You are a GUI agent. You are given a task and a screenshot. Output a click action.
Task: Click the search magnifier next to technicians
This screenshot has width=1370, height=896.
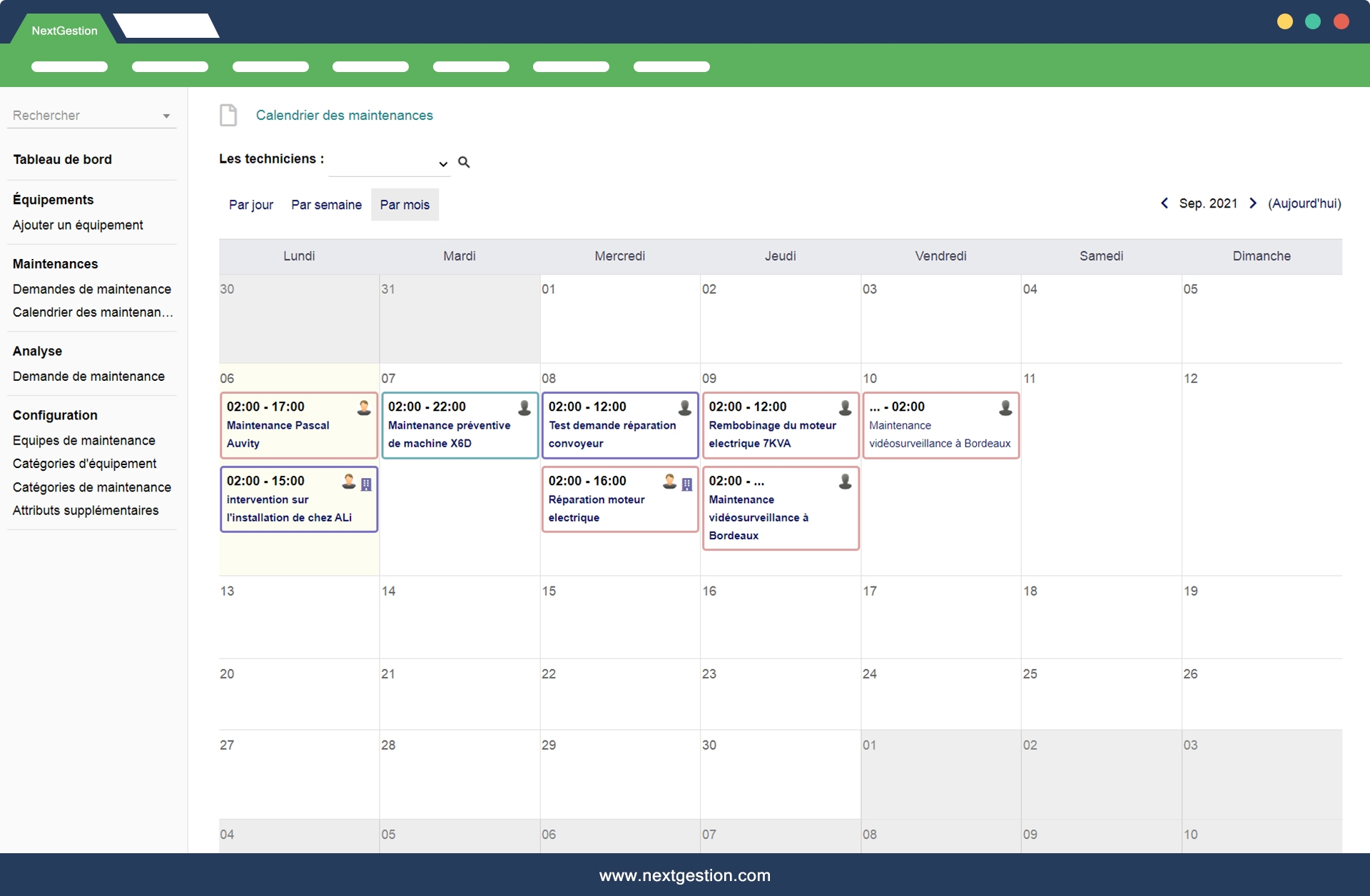pos(464,163)
